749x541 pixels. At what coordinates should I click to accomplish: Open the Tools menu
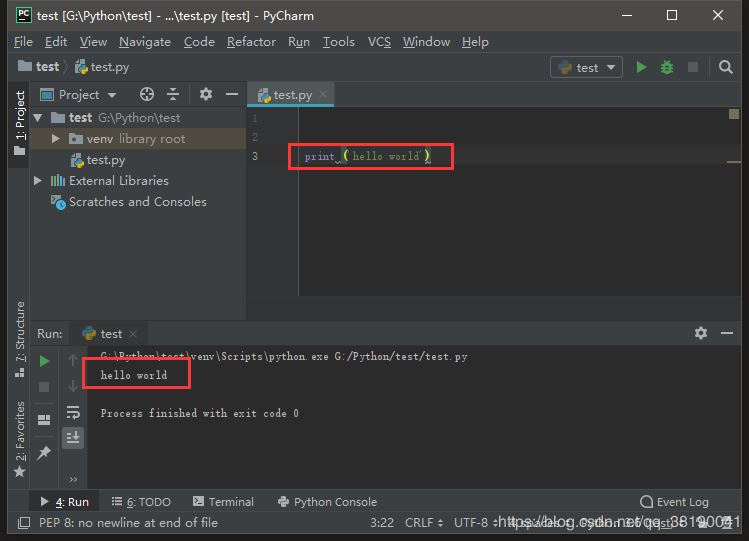point(339,42)
